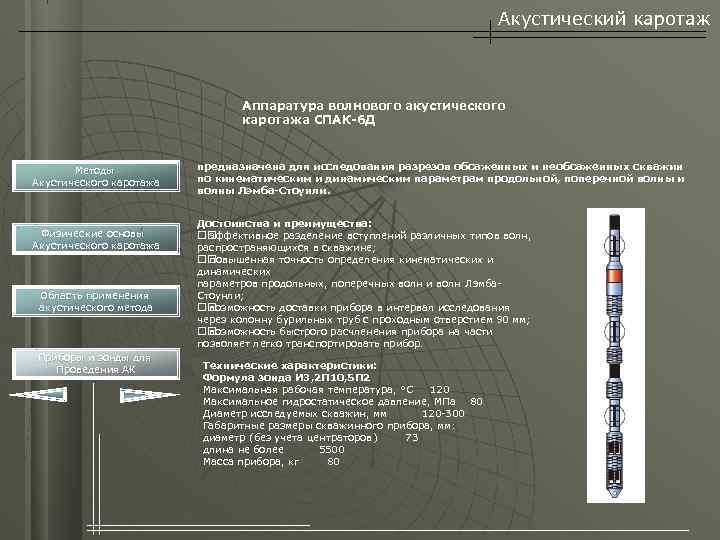The height and width of the screenshot is (540, 720).
Task: Open Приборы и зонды для проведения АК
Action: click(x=96, y=364)
